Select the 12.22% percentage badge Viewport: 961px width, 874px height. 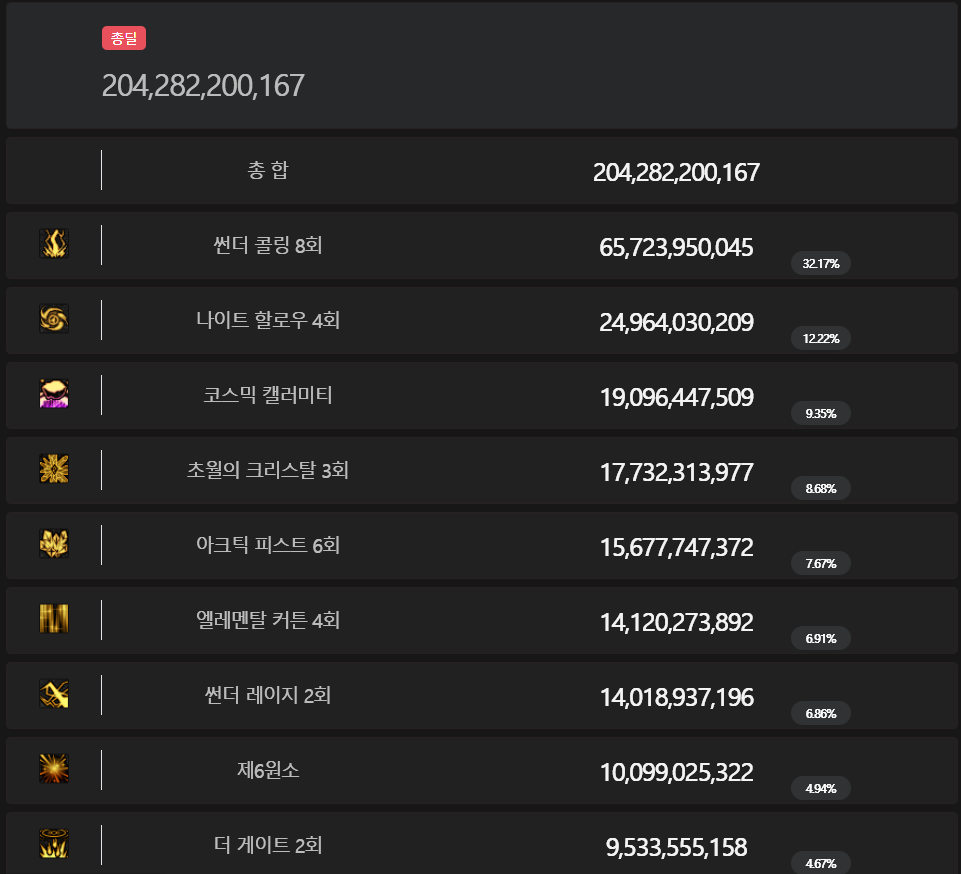coord(821,338)
